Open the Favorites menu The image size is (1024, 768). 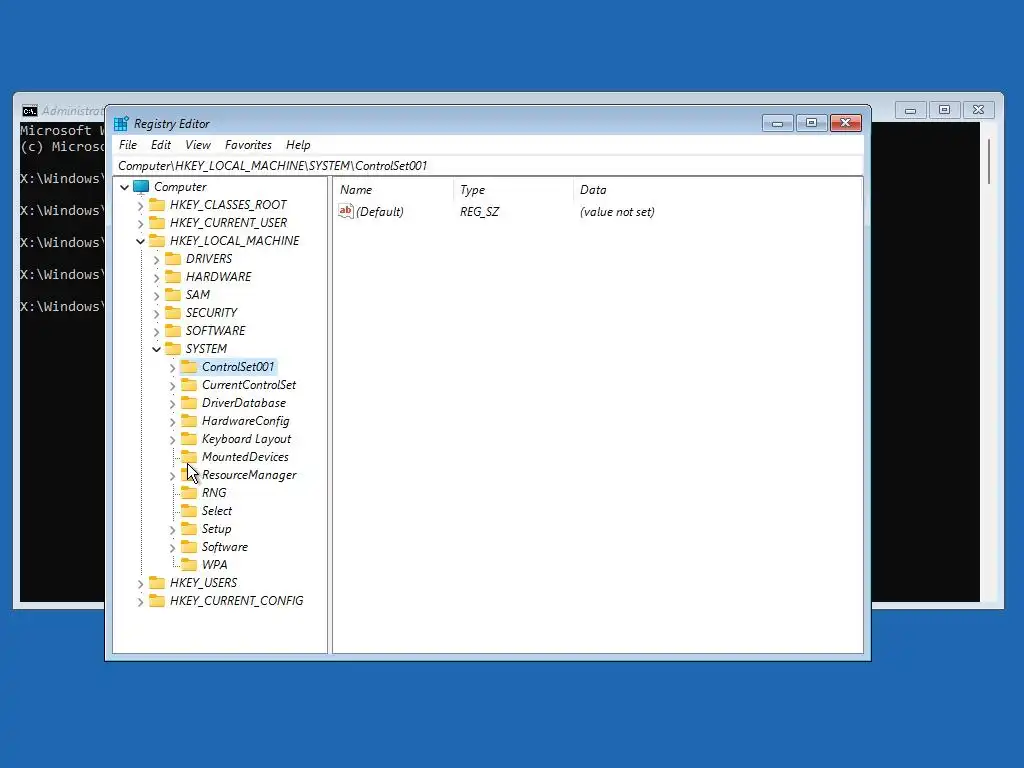[248, 145]
